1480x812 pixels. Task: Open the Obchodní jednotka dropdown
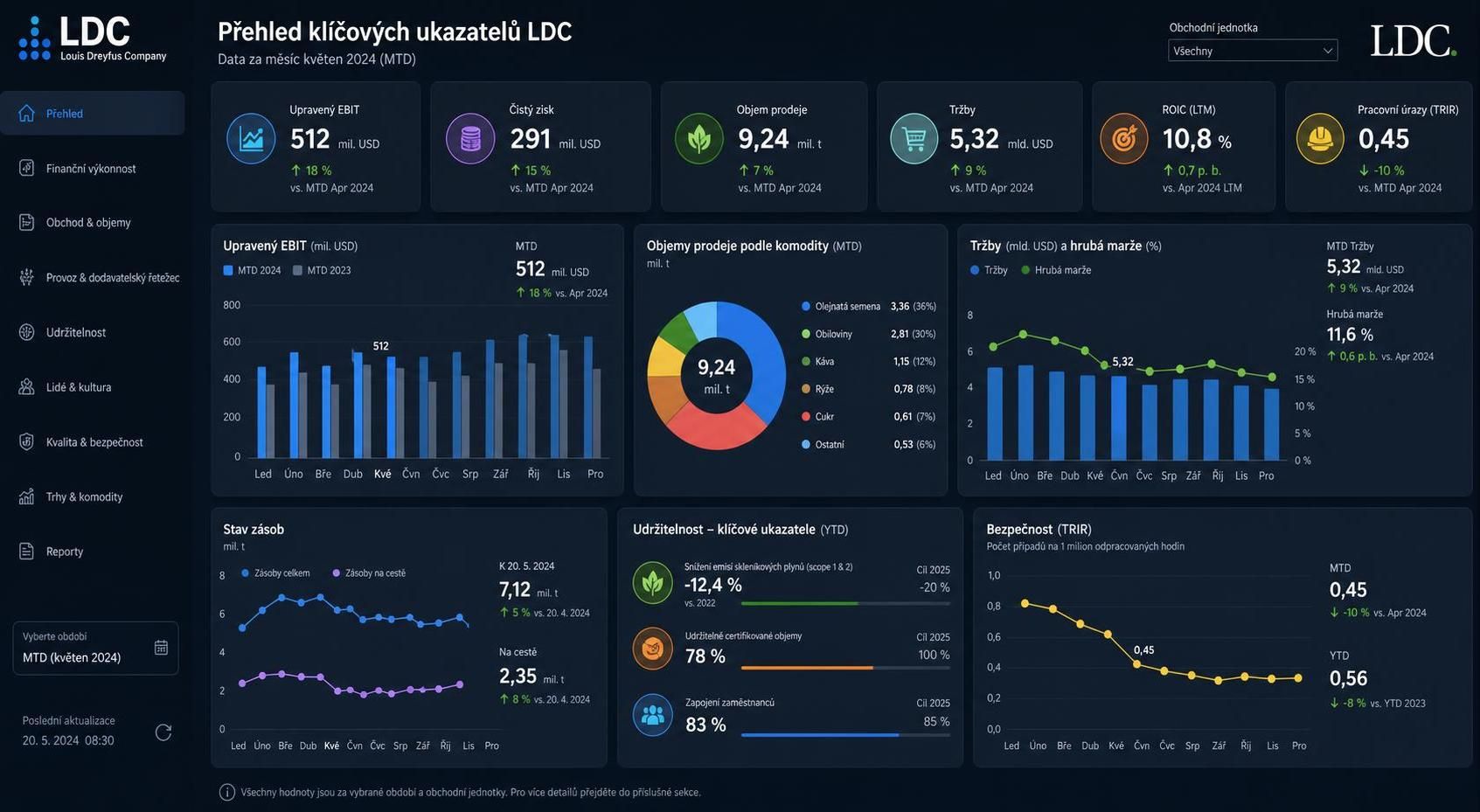pyautogui.click(x=1253, y=51)
